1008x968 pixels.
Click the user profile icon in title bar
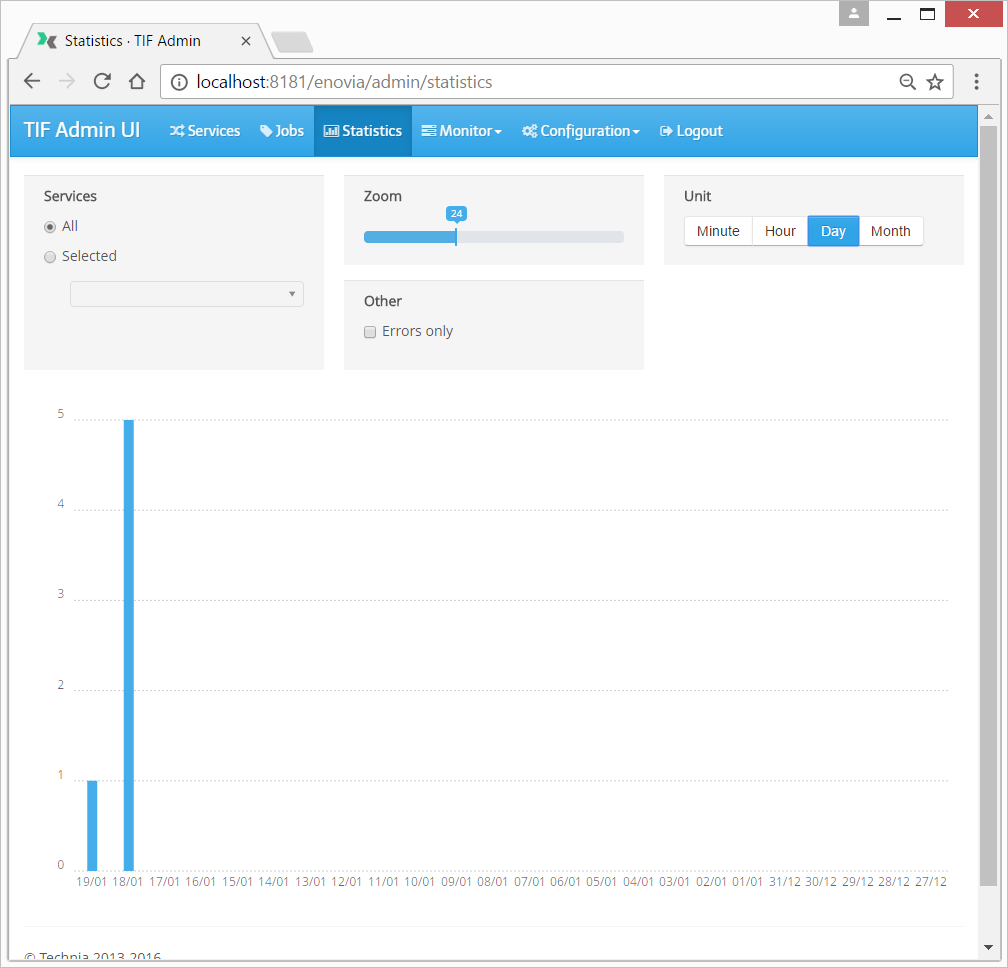[x=853, y=14]
